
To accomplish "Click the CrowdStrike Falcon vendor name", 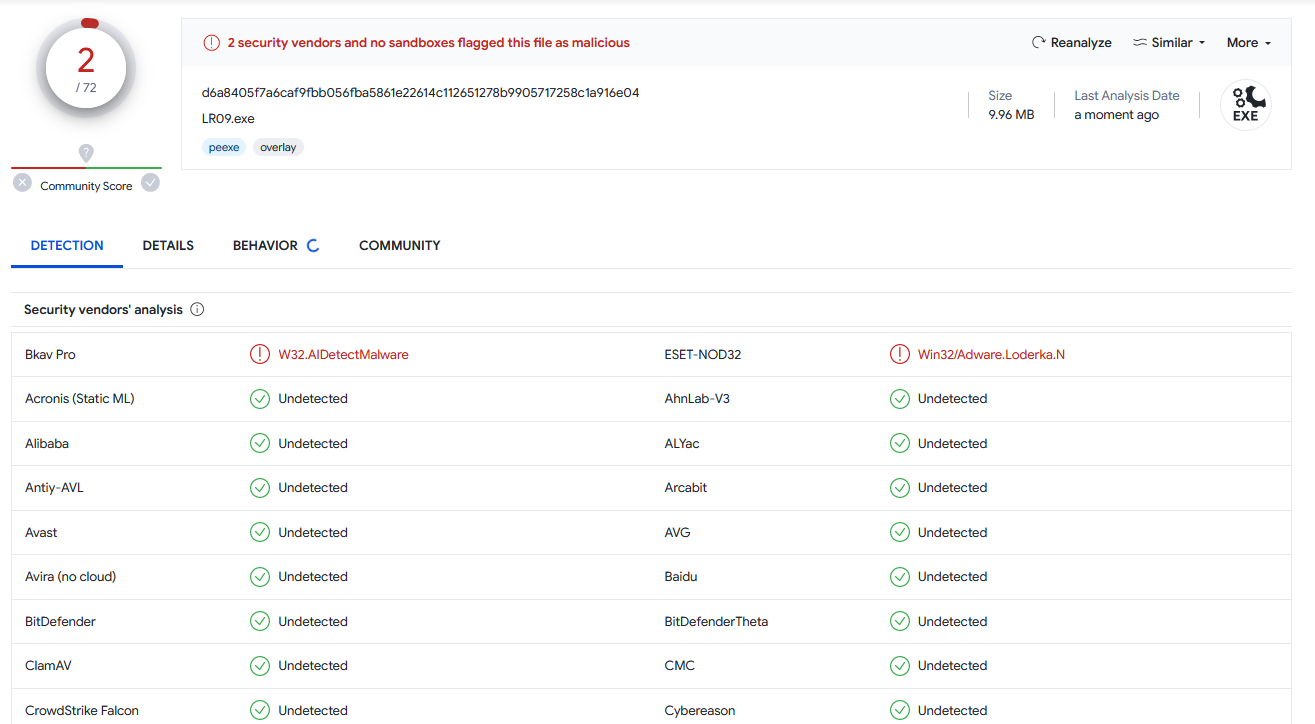I will [82, 711].
